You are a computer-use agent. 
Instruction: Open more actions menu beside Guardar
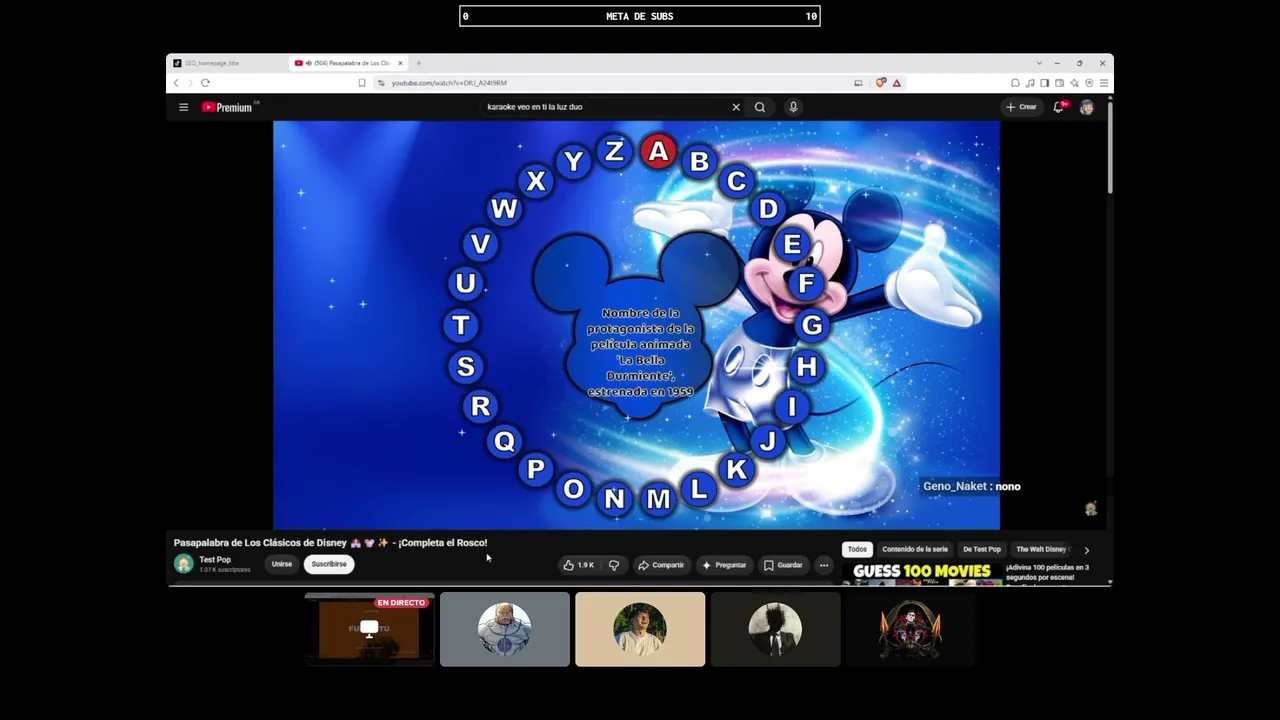pyautogui.click(x=824, y=565)
